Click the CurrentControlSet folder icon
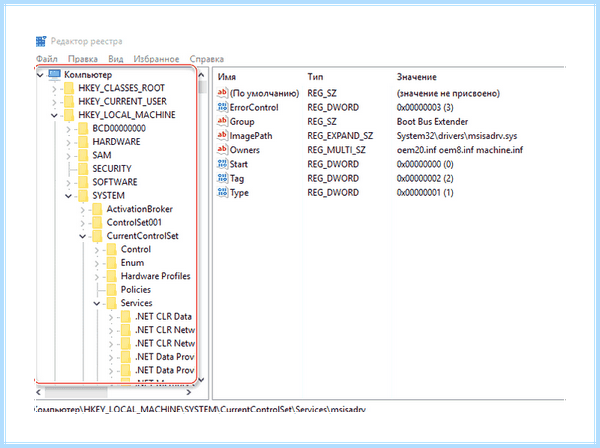The width and height of the screenshot is (600, 448). tap(97, 236)
